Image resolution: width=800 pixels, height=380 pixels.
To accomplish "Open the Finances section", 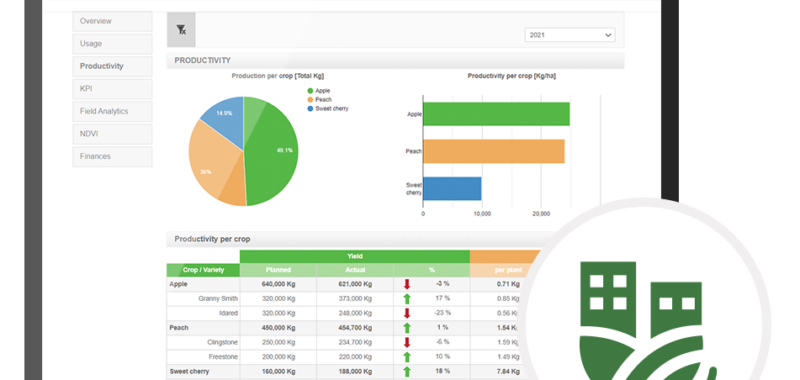I will click(x=112, y=156).
